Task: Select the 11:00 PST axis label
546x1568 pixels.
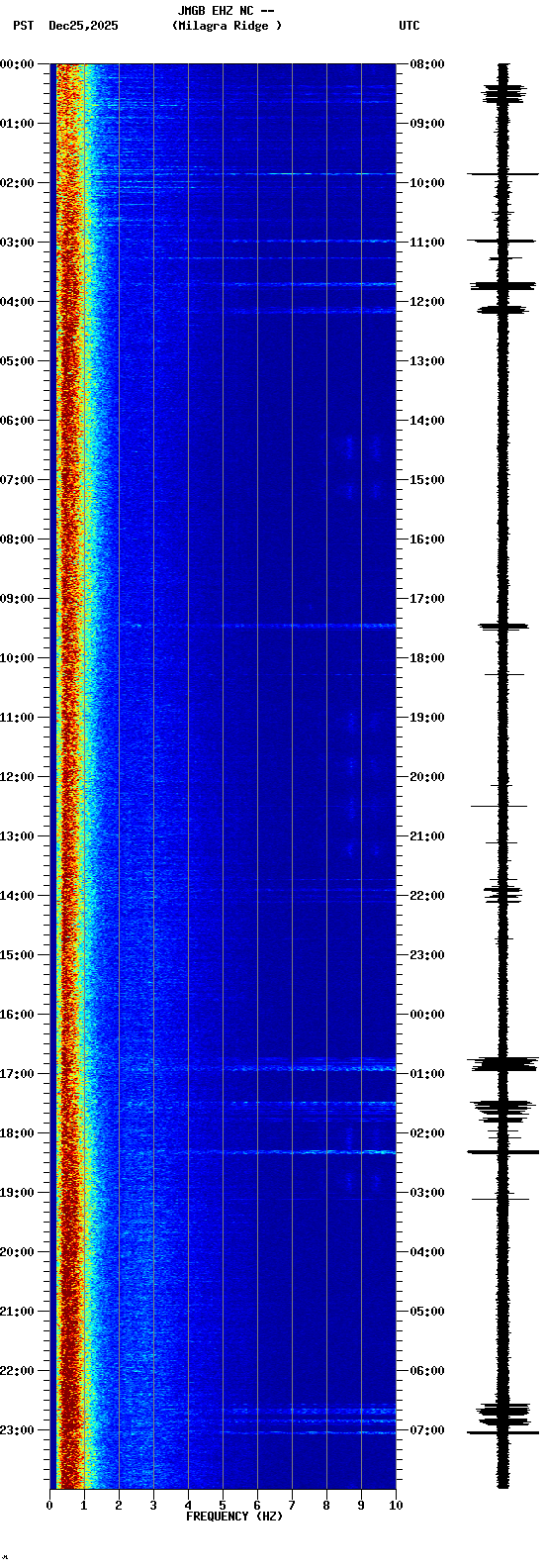Action: click(x=18, y=718)
